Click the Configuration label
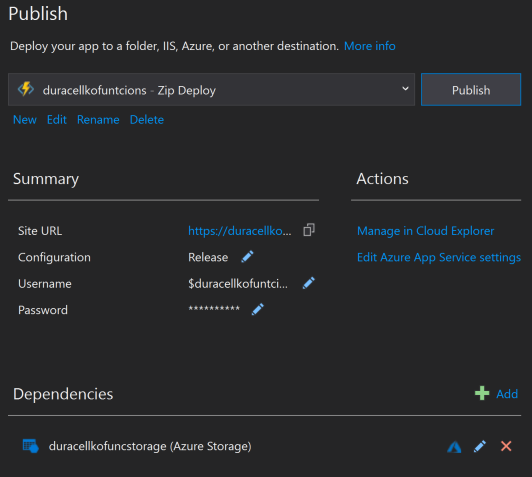 pyautogui.click(x=54, y=257)
